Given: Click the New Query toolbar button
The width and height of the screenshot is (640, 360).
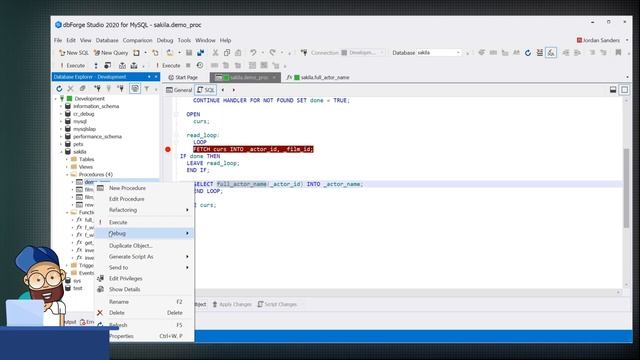Looking at the screenshot, I should pos(111,53).
